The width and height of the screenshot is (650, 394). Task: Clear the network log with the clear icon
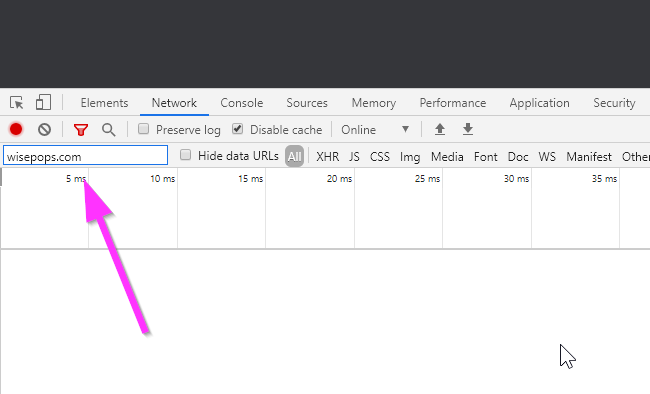pos(44,129)
